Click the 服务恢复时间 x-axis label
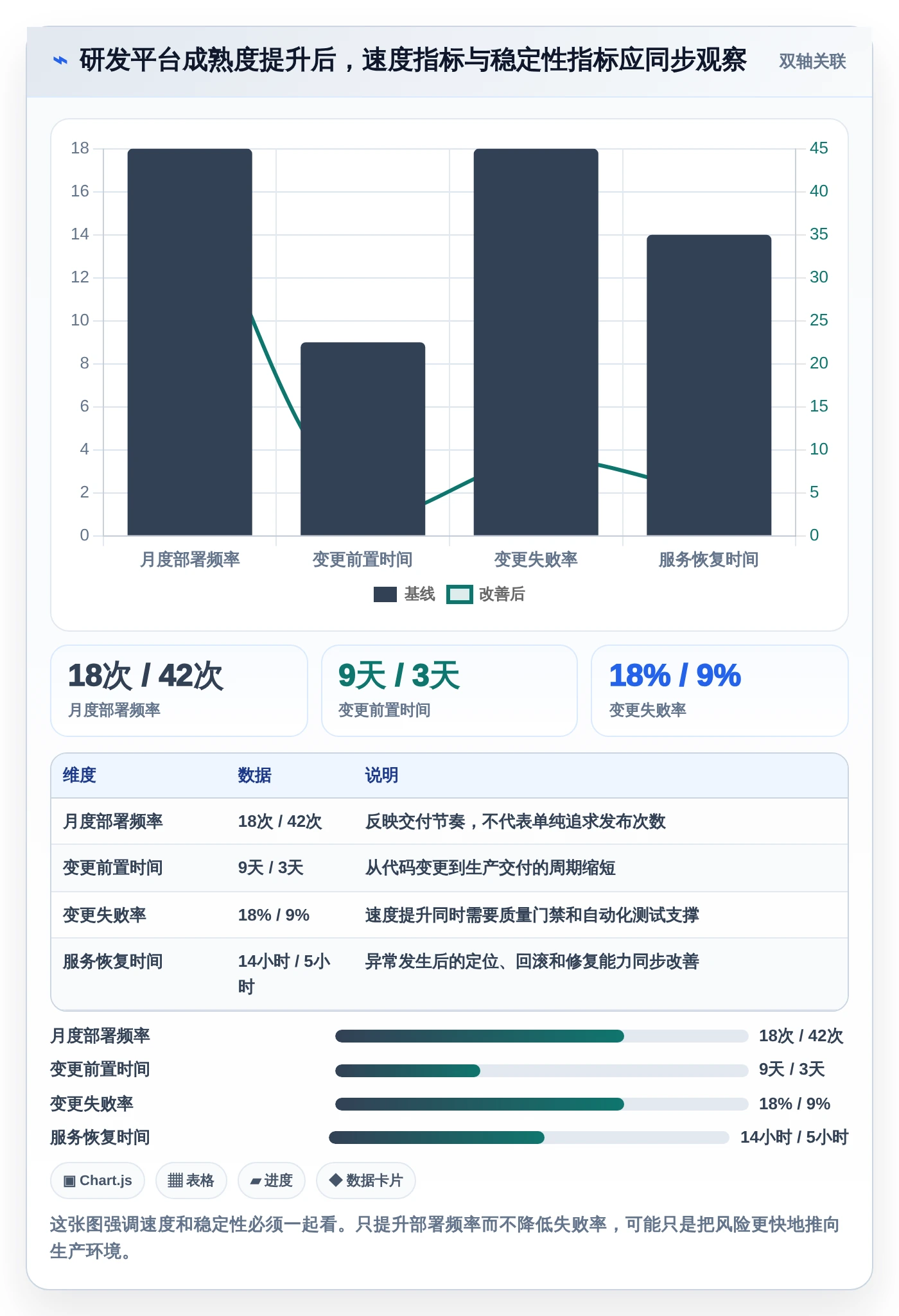The height and width of the screenshot is (1316, 899). 709,560
